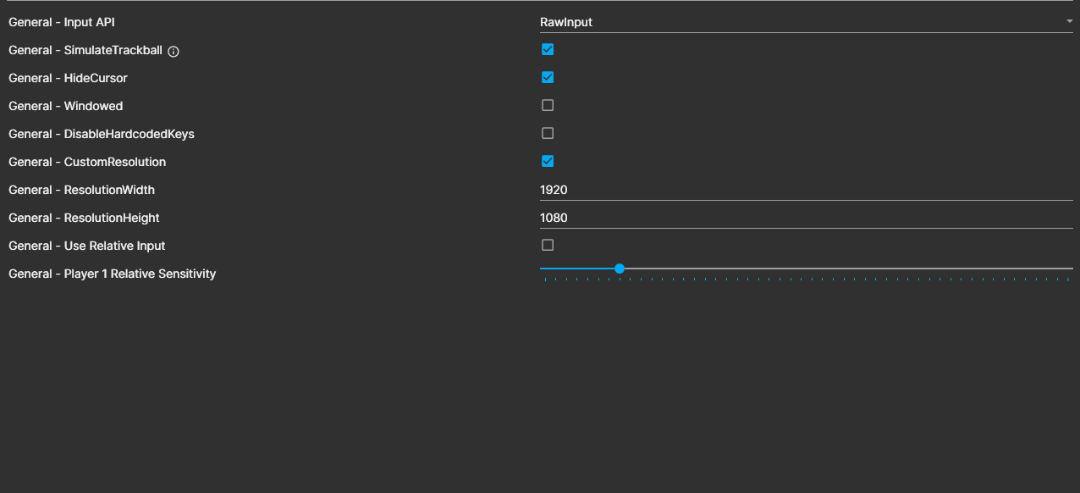Enable the Use Relative Input checkbox
The image size is (1080, 493).
click(547, 245)
